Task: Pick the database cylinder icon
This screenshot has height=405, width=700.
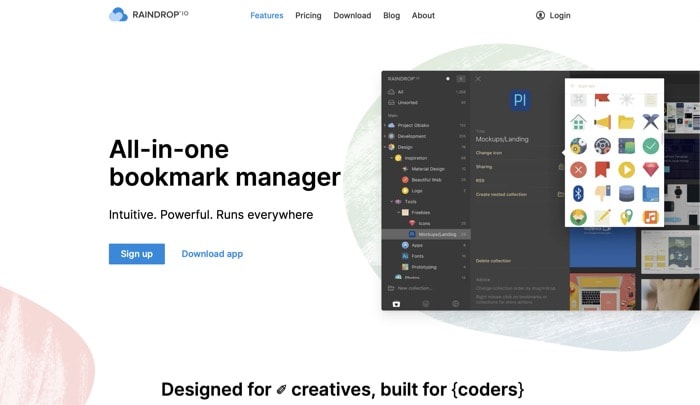Action: coord(626,193)
